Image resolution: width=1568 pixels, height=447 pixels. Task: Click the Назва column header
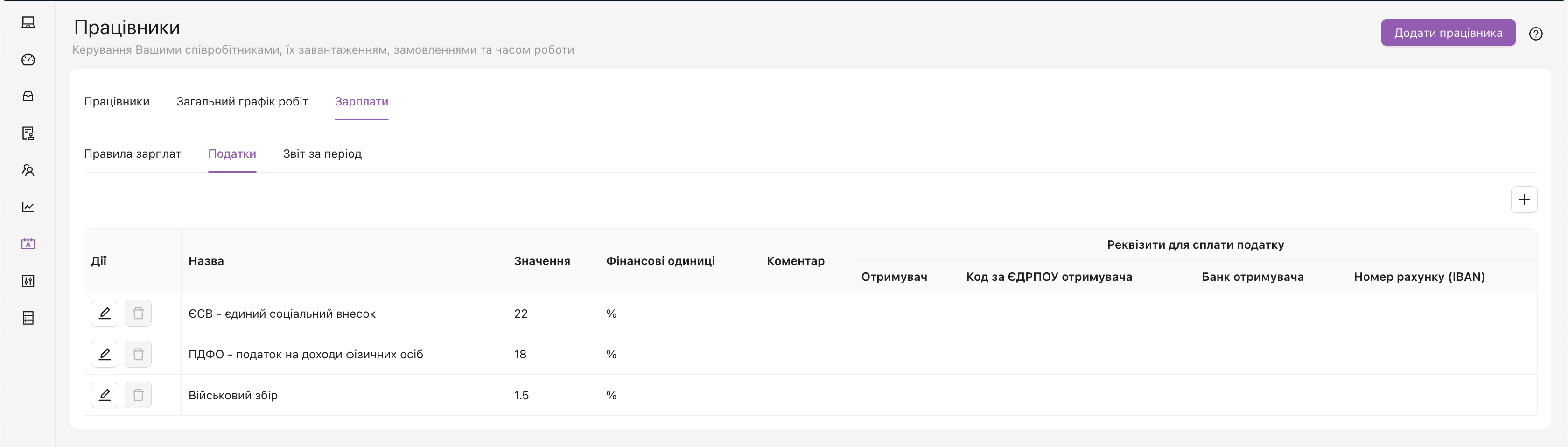pos(206,261)
